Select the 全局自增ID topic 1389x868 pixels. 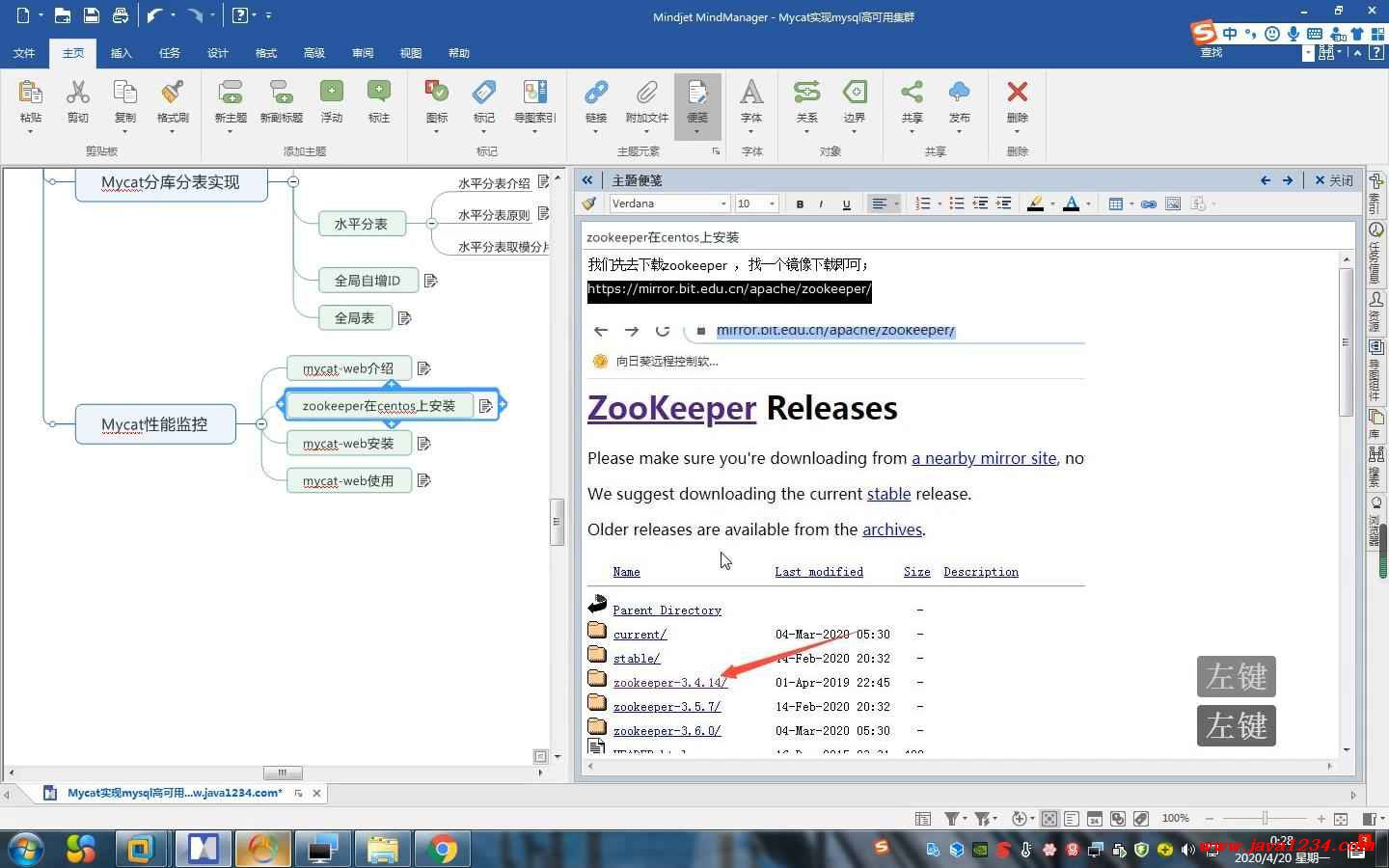click(368, 280)
